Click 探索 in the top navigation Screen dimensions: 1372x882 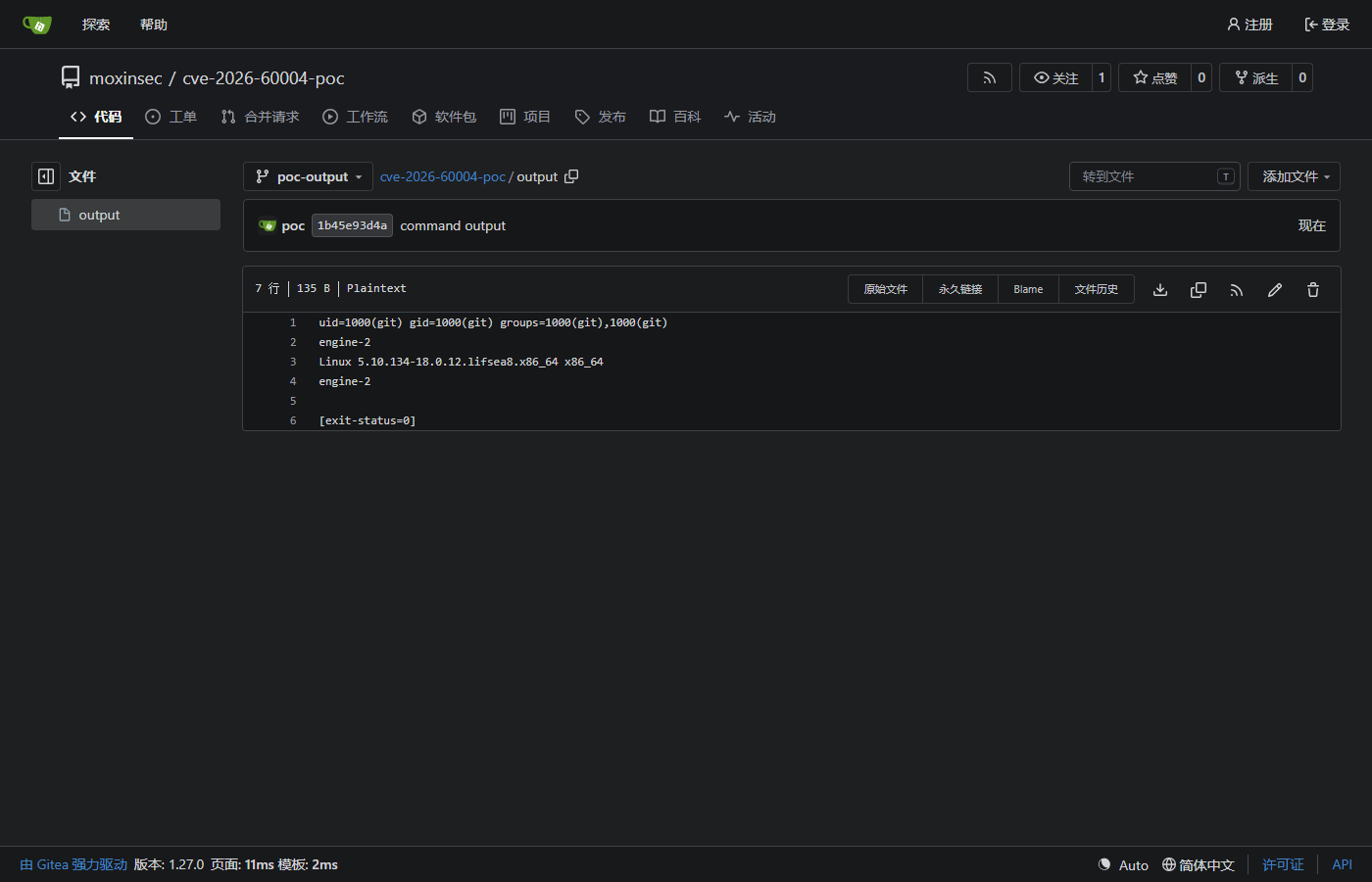[x=96, y=24]
